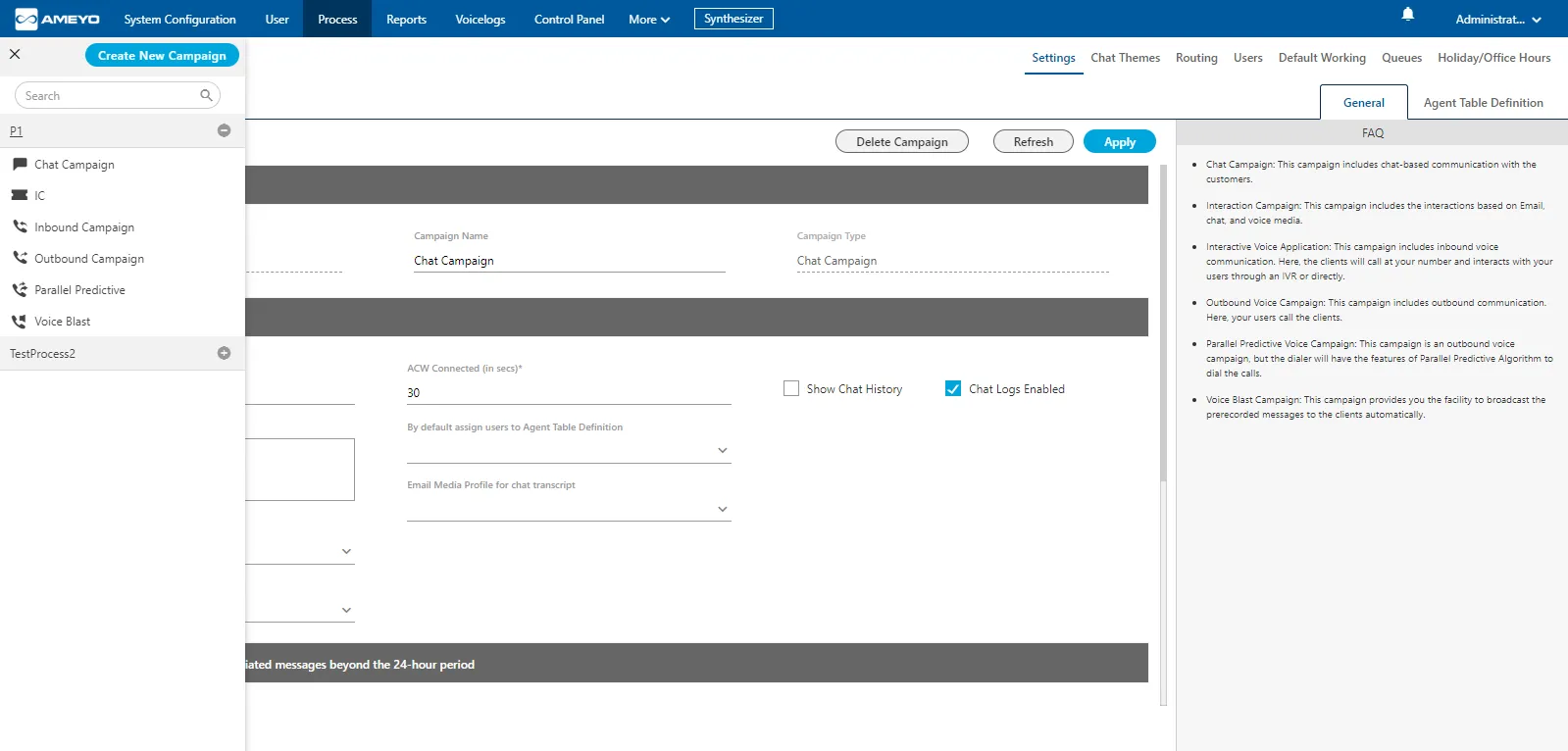Open the Administrator account menu
Image resolution: width=1568 pixels, height=751 pixels.
pos(1498,19)
